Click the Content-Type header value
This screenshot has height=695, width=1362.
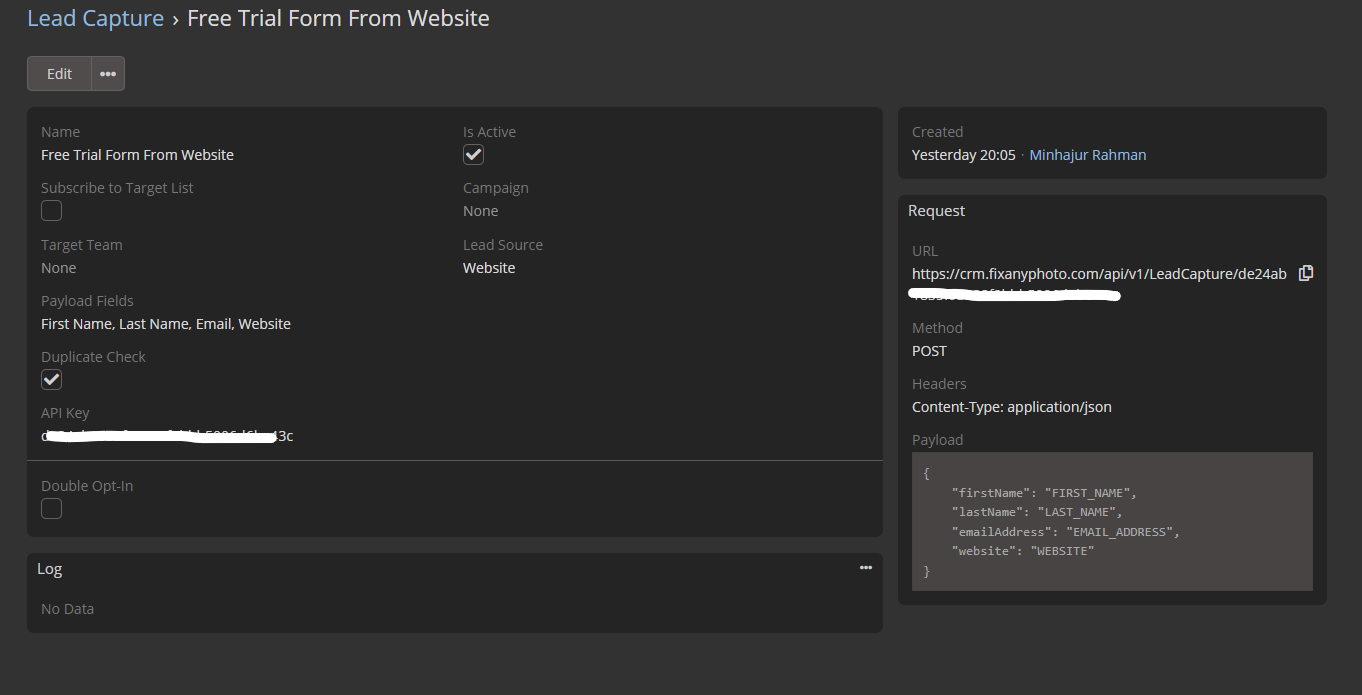(x=1011, y=407)
